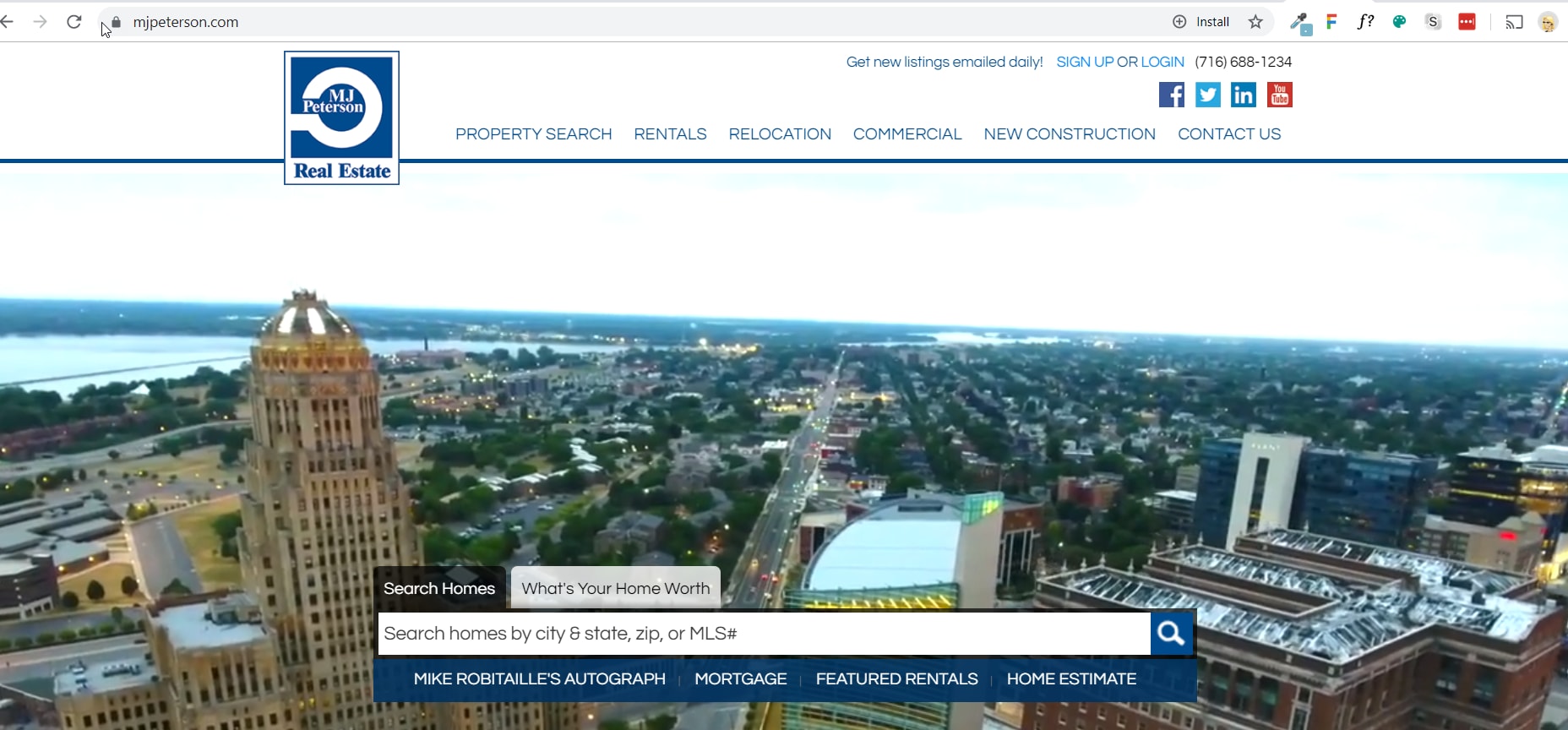This screenshot has width=1568, height=730.
Task: Open the Twitter social icon
Action: 1207,95
